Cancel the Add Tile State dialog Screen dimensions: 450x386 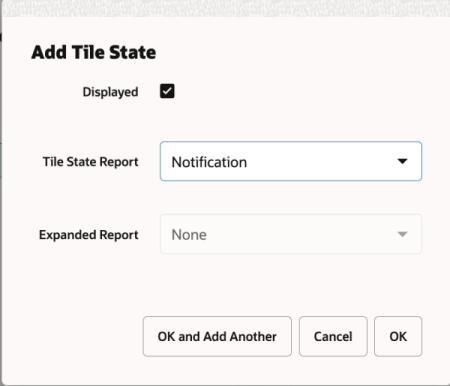point(333,336)
